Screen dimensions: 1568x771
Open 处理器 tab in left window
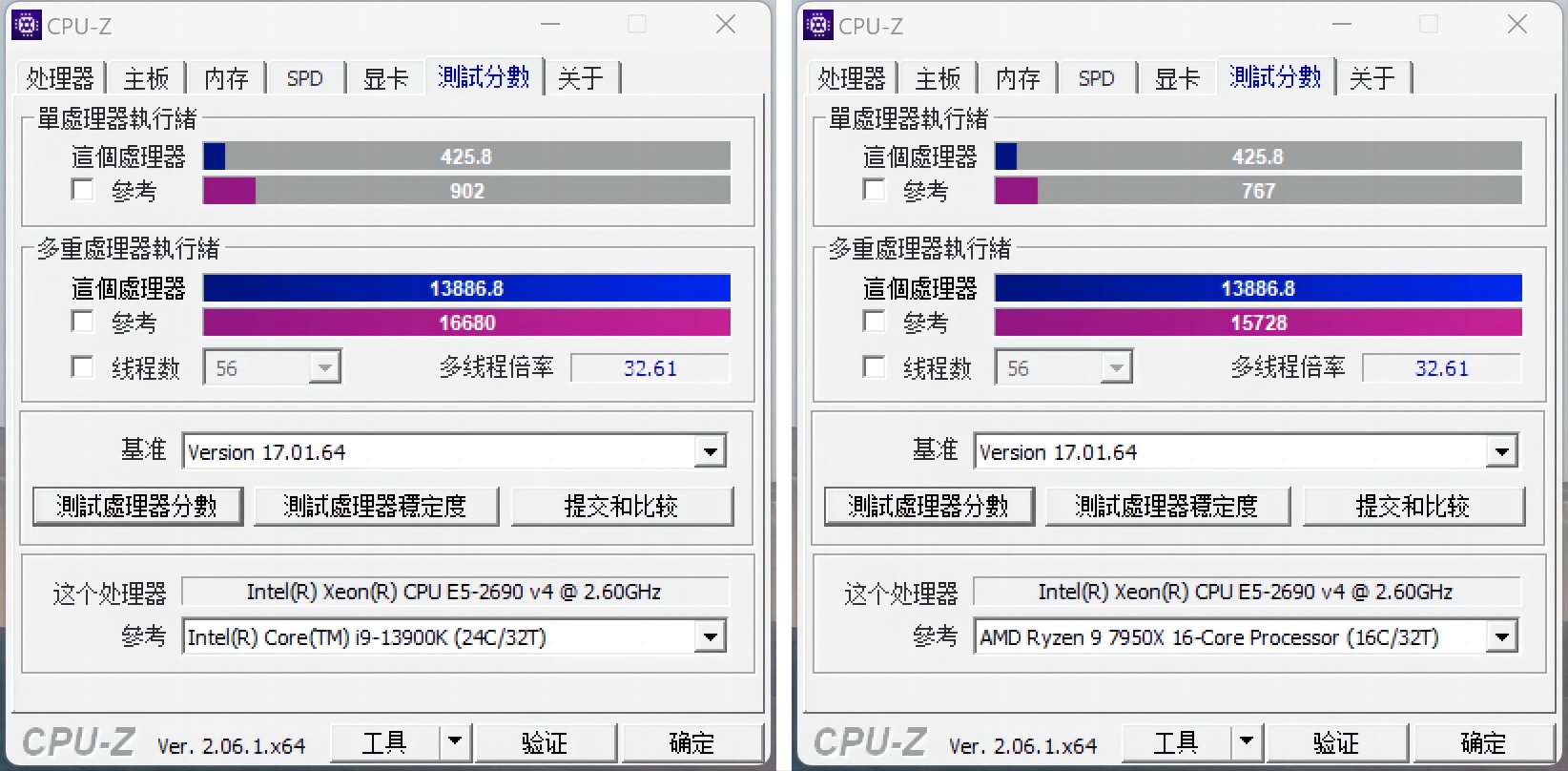click(x=61, y=77)
